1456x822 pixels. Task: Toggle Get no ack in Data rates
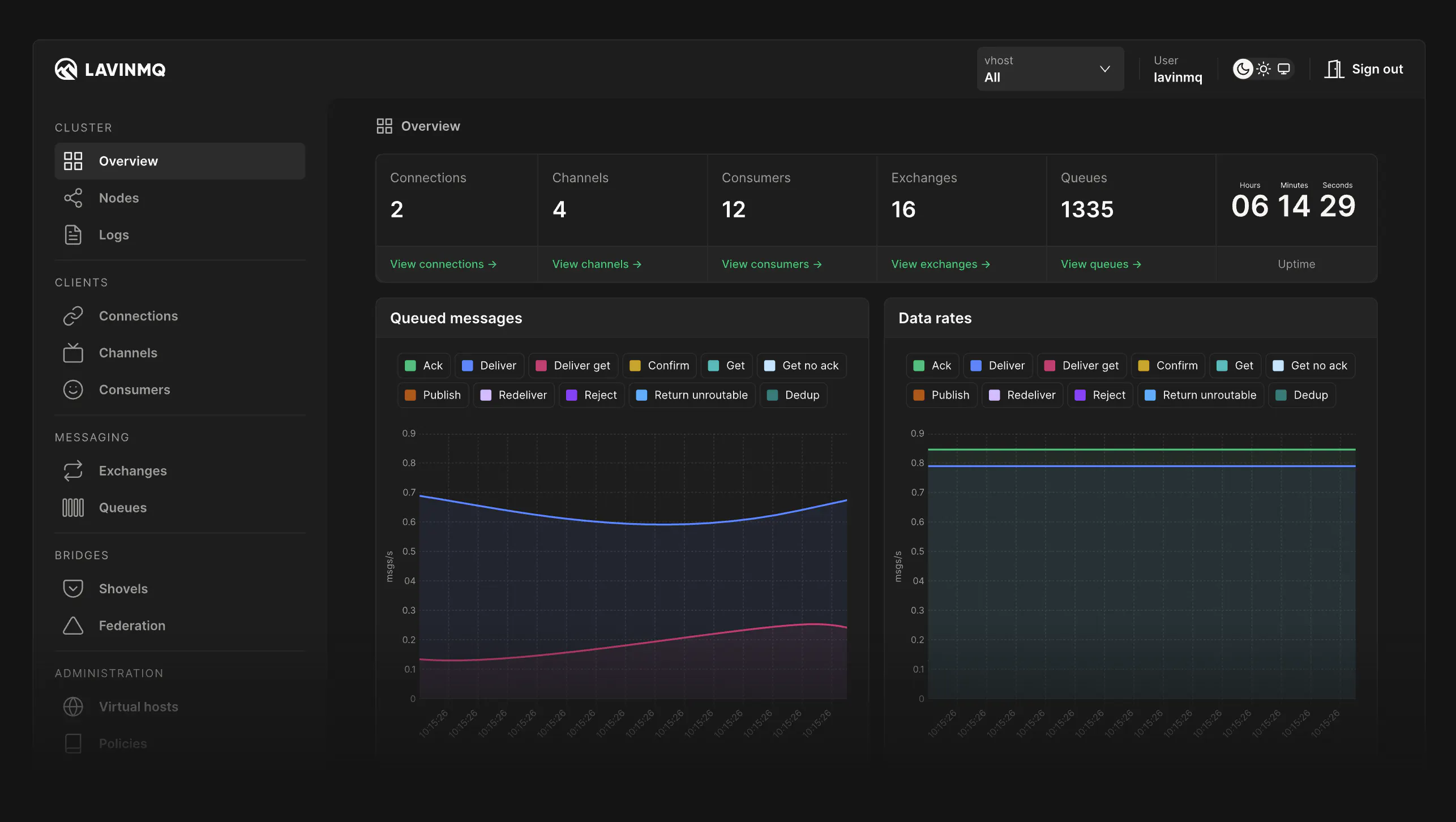(x=1311, y=365)
